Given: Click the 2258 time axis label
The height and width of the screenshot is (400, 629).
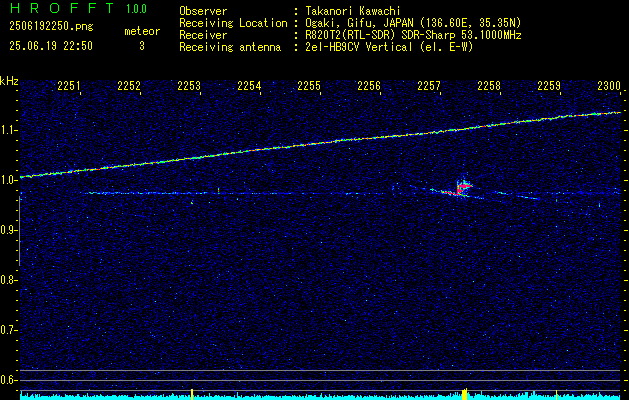Looking at the screenshot, I should tap(489, 85).
